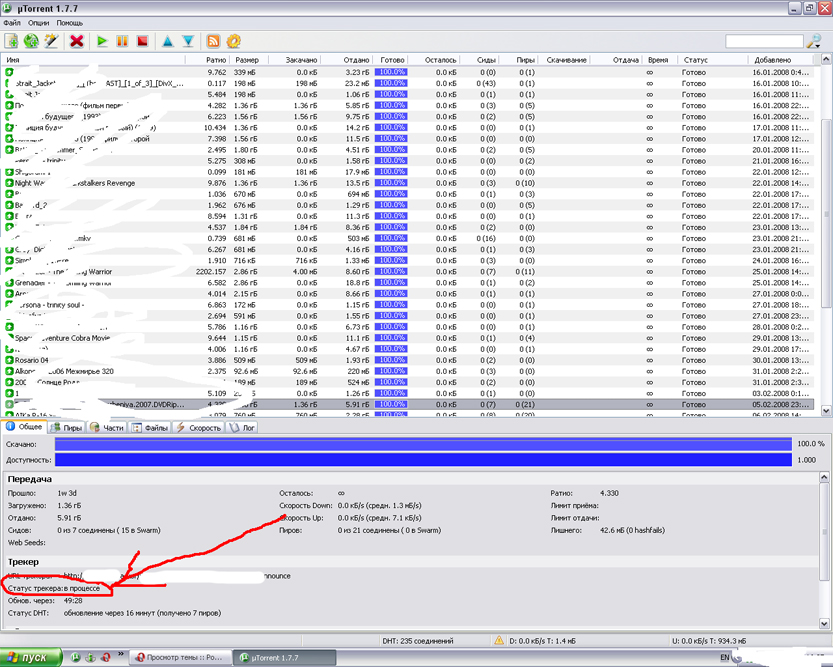Image resolution: width=833 pixels, height=667 pixels.
Task: Click the status icon of the Rosario 04 torrent
Action: (x=10, y=360)
